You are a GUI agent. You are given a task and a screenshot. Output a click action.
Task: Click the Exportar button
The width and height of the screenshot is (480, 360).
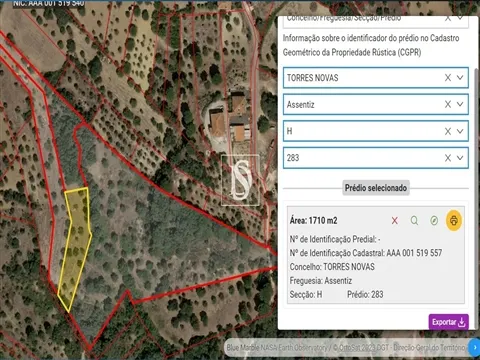point(449,322)
